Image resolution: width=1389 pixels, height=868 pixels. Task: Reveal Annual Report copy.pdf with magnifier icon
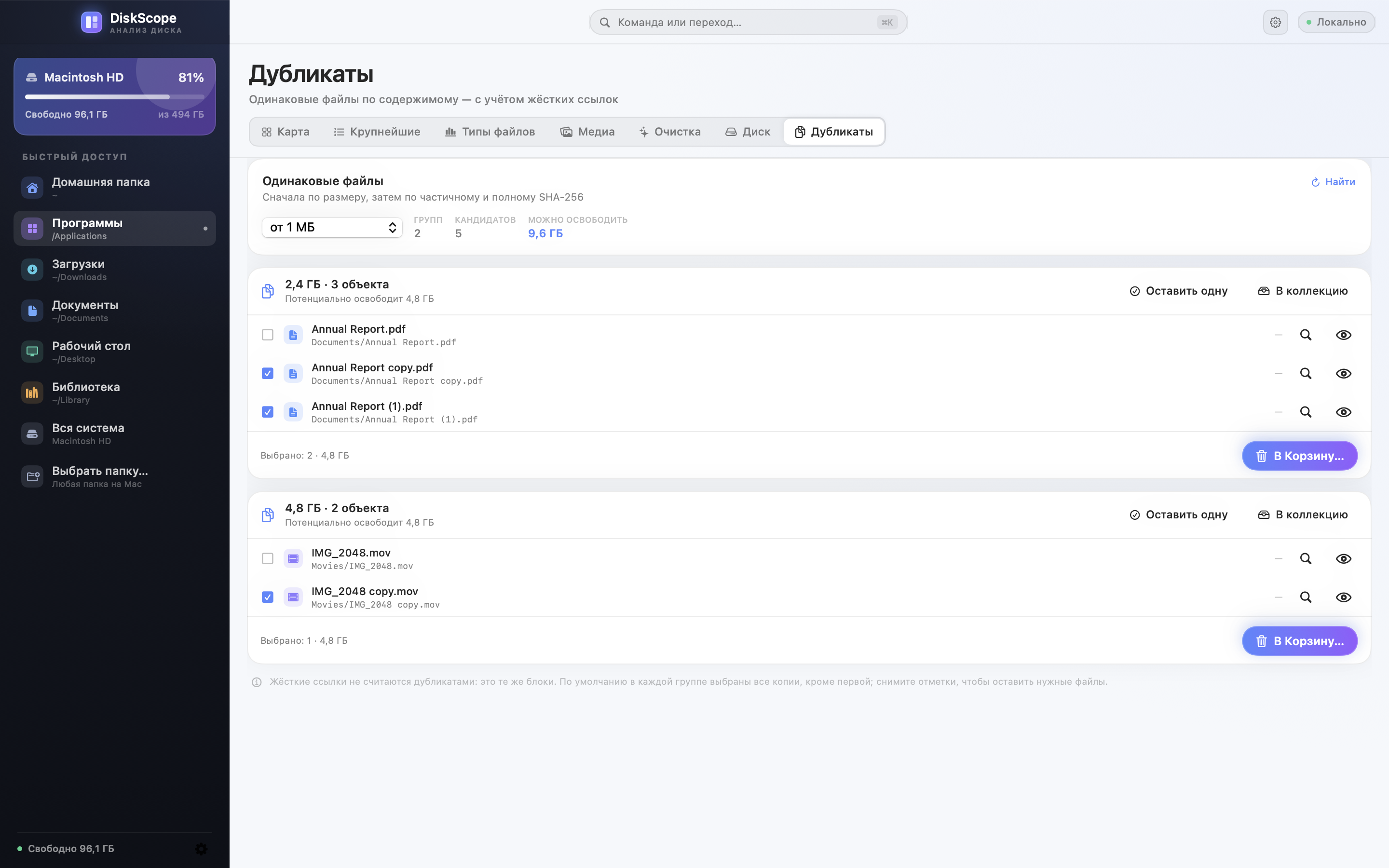pyautogui.click(x=1306, y=373)
